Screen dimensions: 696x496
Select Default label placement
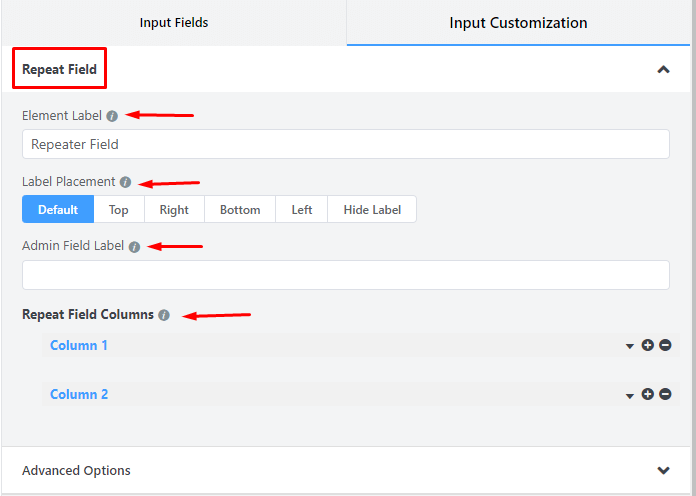click(x=58, y=209)
